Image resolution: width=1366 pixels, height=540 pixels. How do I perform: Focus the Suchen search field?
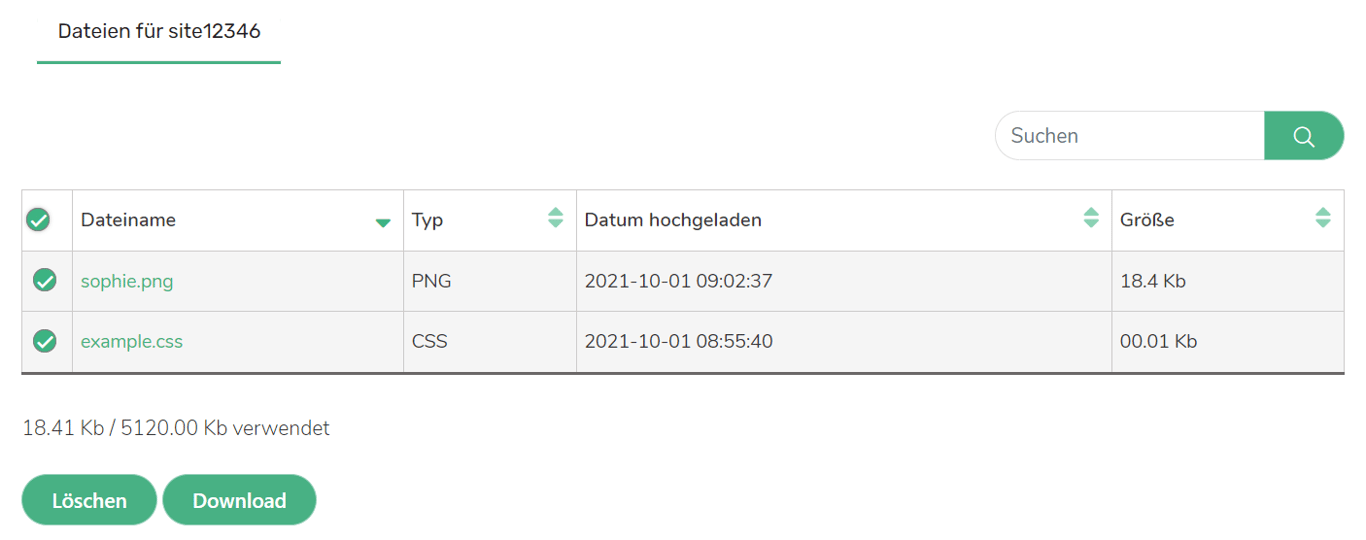[x=1130, y=136]
